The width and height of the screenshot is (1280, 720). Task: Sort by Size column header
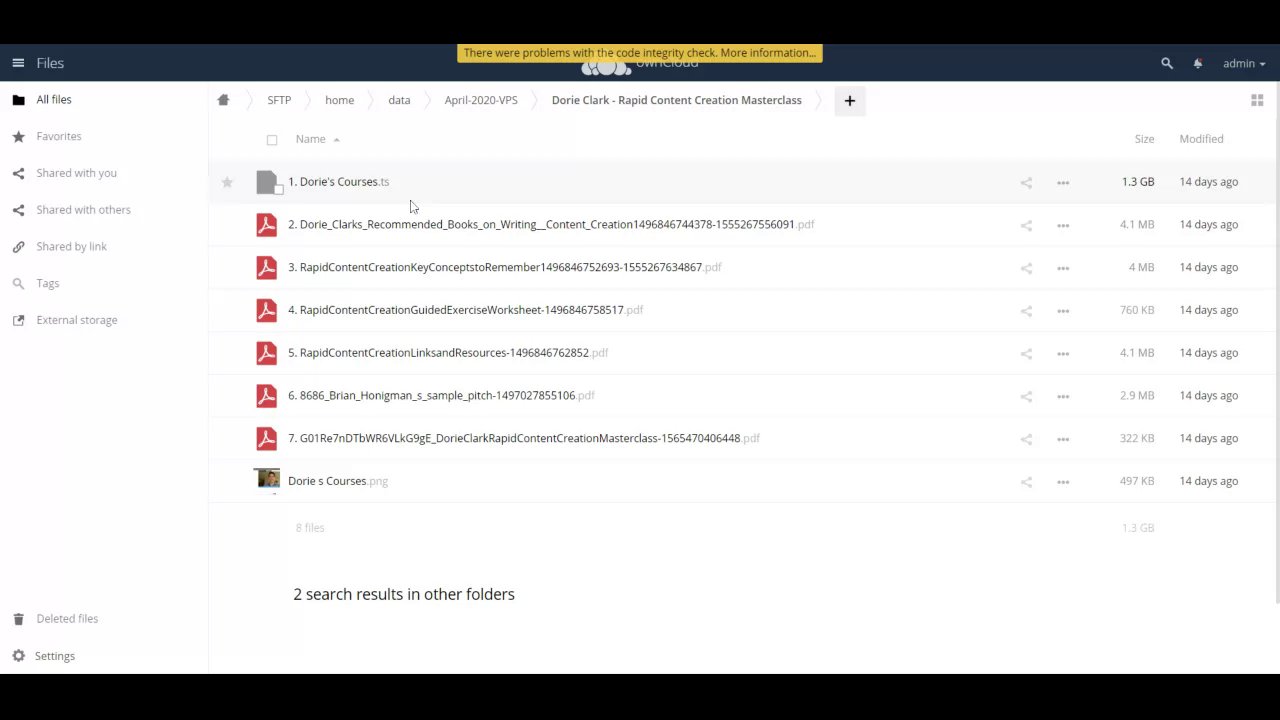click(x=1144, y=139)
